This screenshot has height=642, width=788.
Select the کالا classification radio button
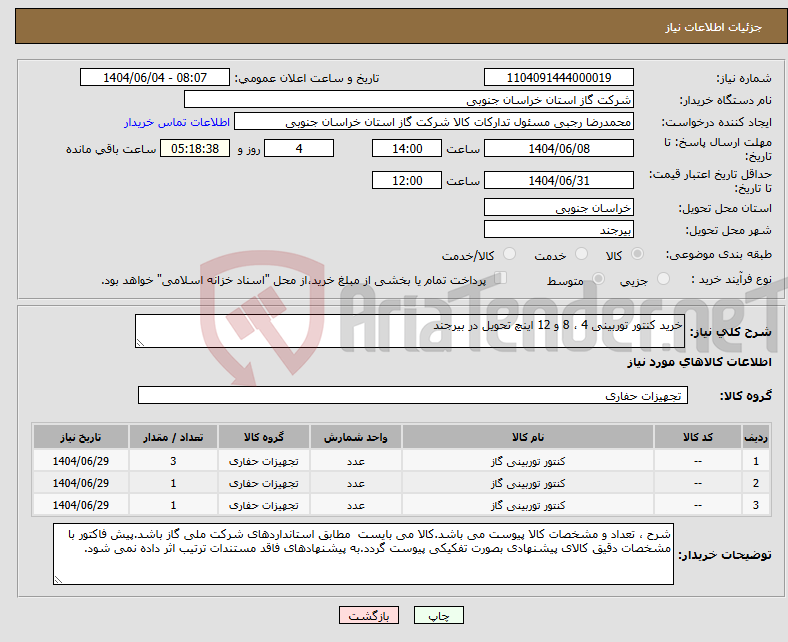click(638, 255)
